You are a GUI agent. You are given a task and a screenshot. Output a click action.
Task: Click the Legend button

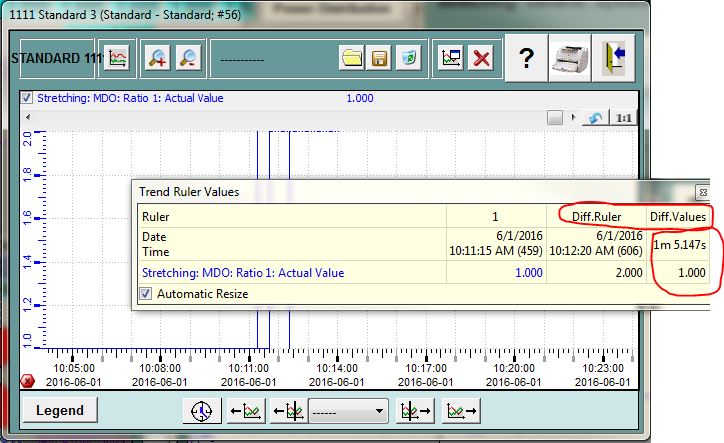pos(60,411)
